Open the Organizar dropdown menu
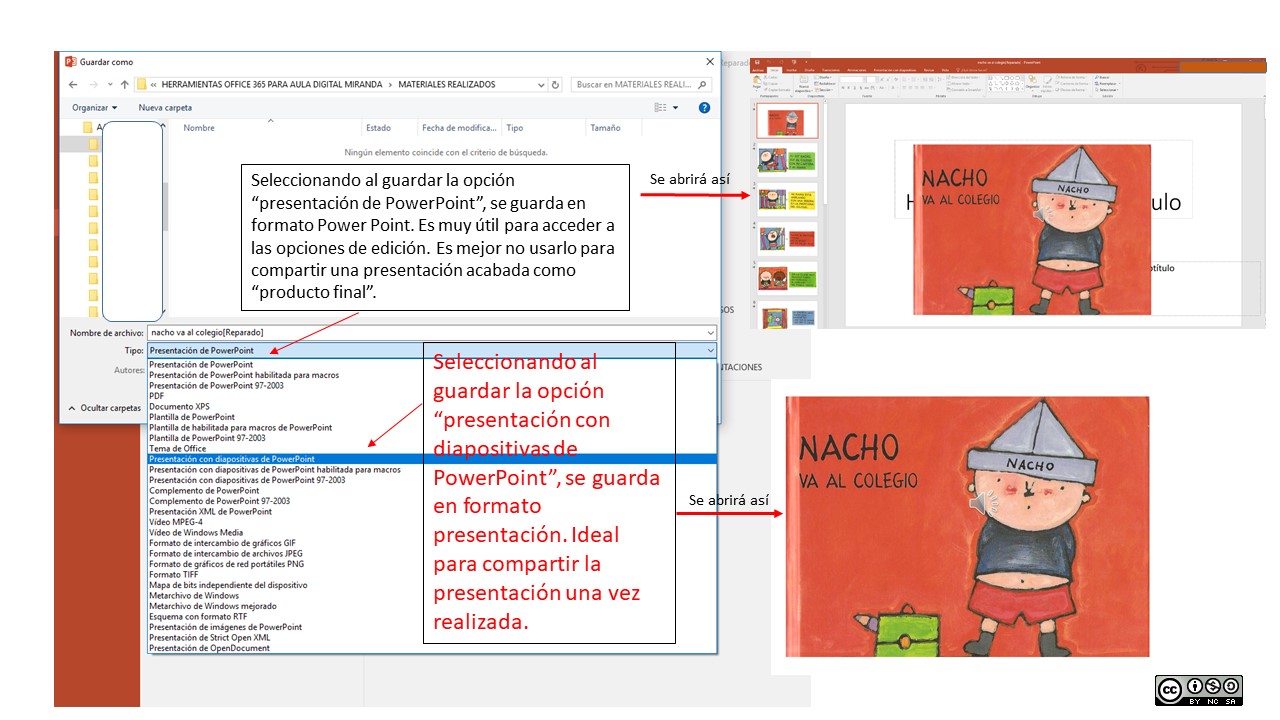1280x720 pixels. 94,108
